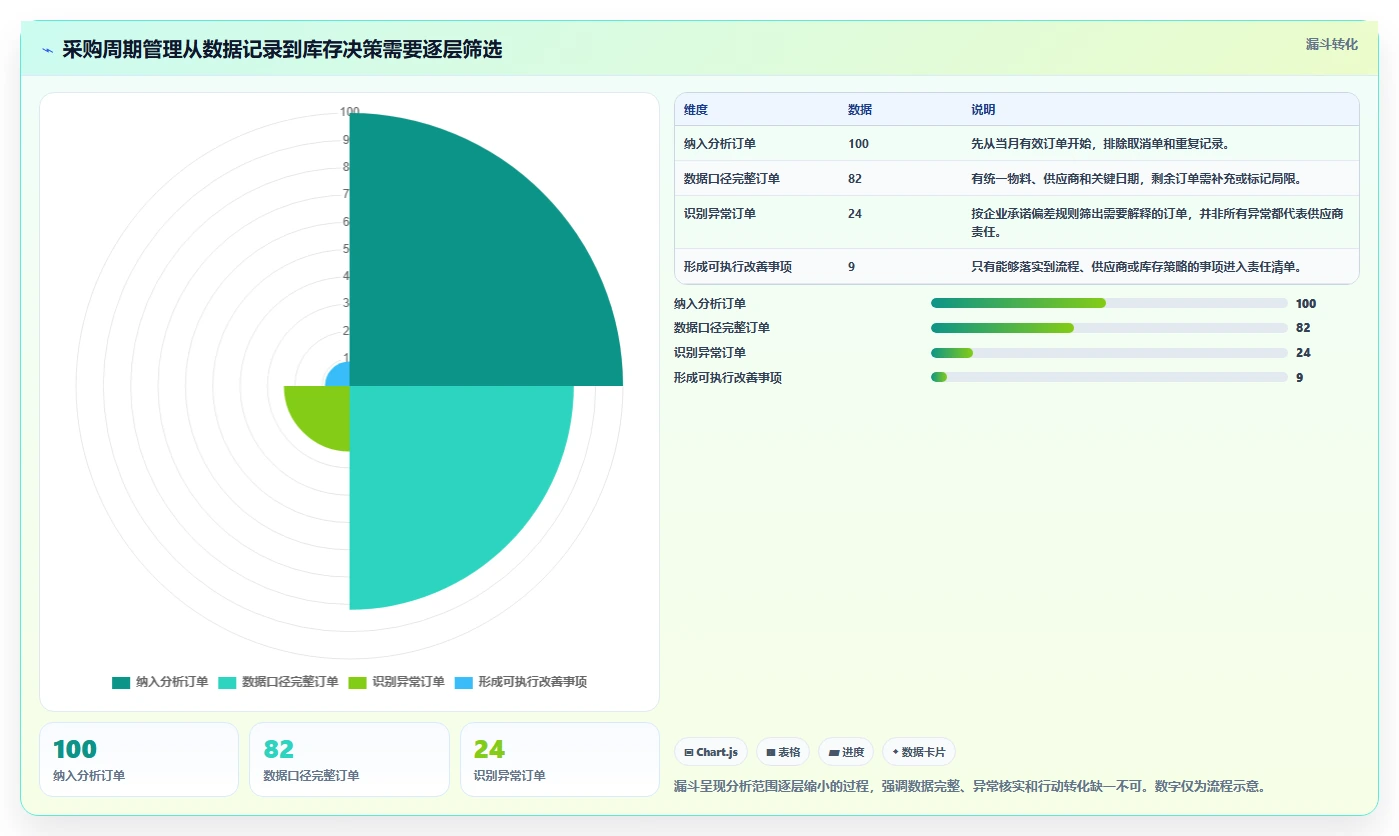The image size is (1399, 836).
Task: Click the progress value 24
Action: coord(1303,353)
